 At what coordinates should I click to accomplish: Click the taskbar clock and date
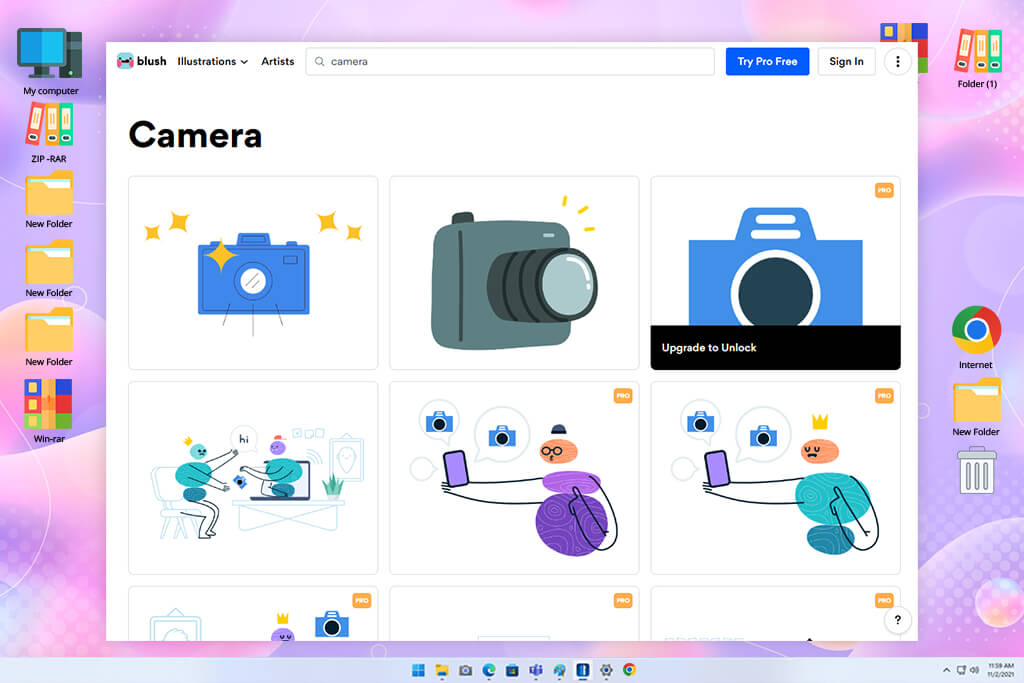1000,670
